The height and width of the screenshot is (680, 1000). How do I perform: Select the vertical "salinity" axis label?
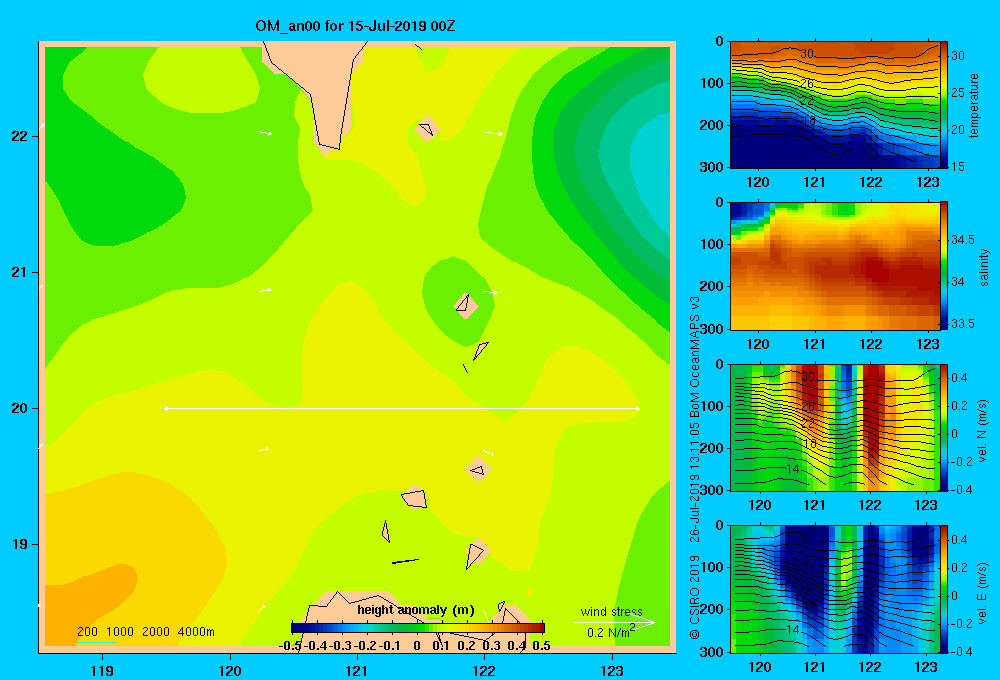click(983, 267)
